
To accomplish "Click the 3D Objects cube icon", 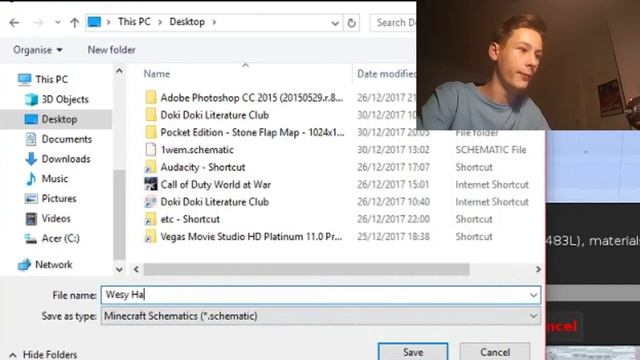I will point(31,99).
